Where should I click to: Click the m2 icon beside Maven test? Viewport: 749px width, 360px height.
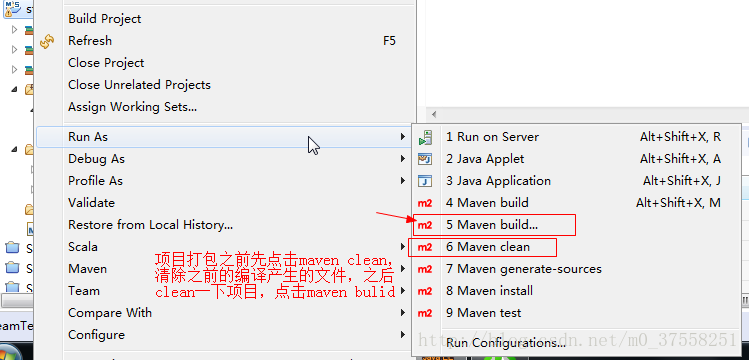pyautogui.click(x=425, y=313)
